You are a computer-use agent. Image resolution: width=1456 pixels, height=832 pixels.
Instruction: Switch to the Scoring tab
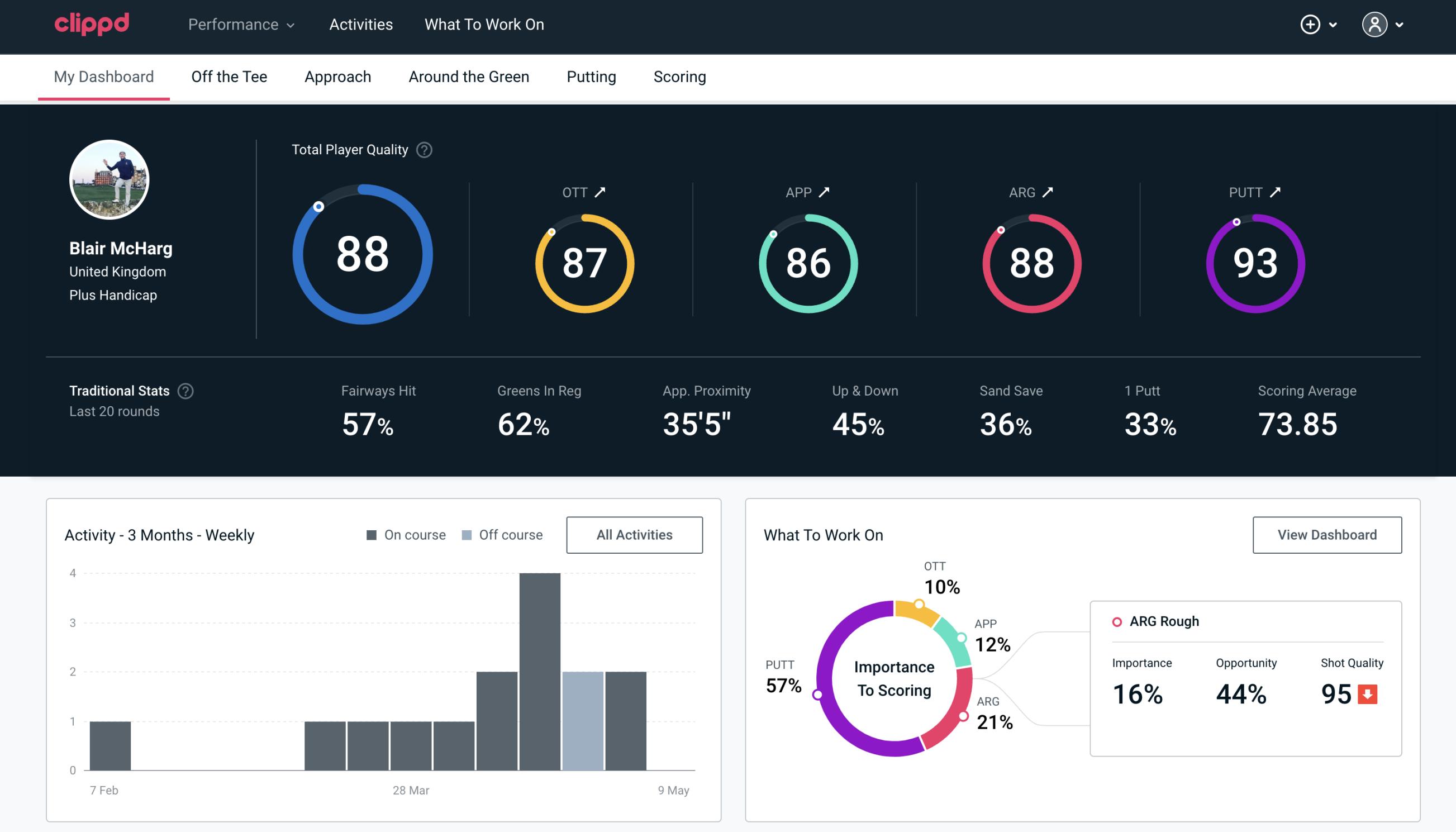pyautogui.click(x=680, y=76)
